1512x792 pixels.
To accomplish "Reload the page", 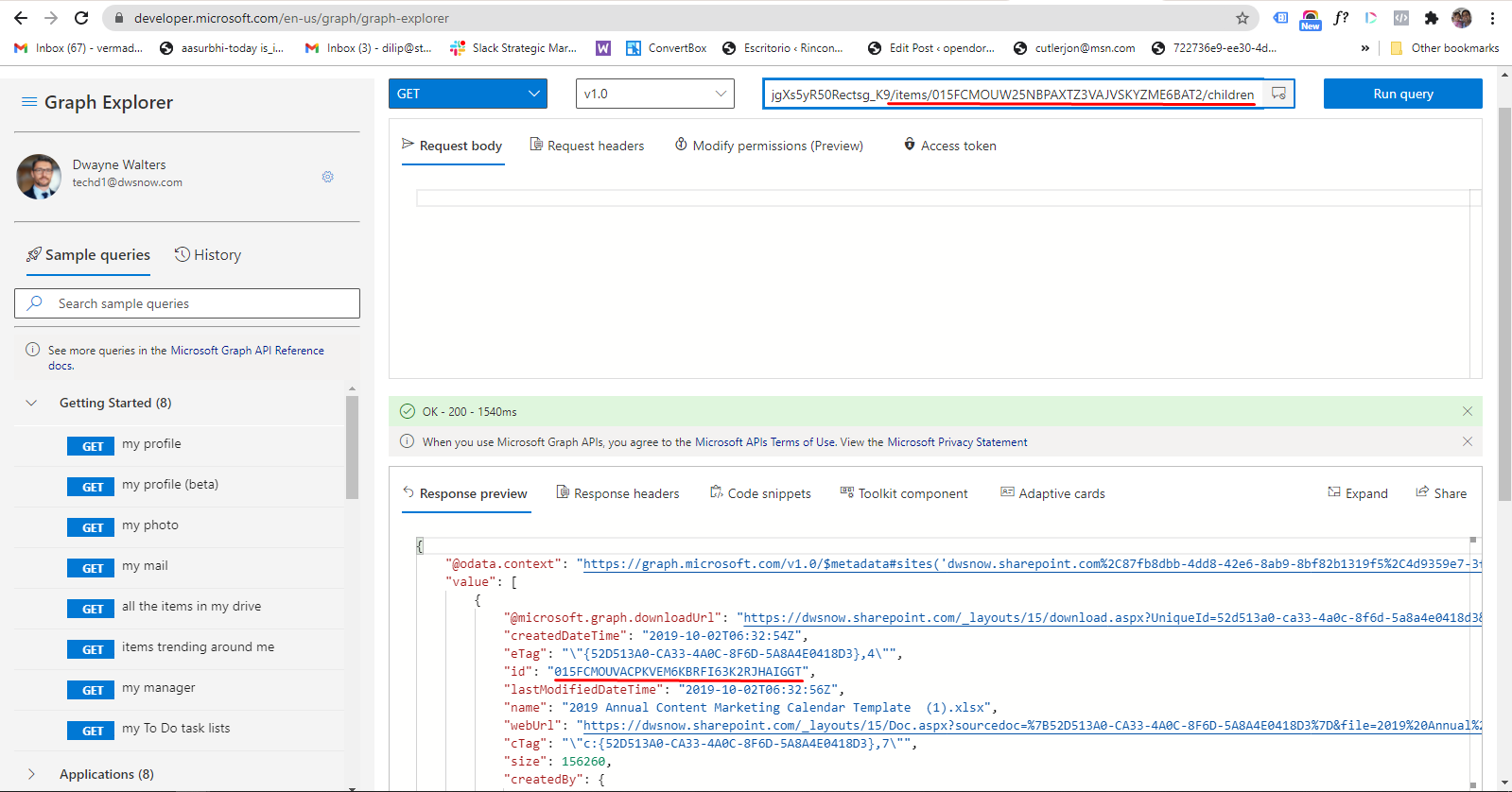I will click(x=81, y=18).
